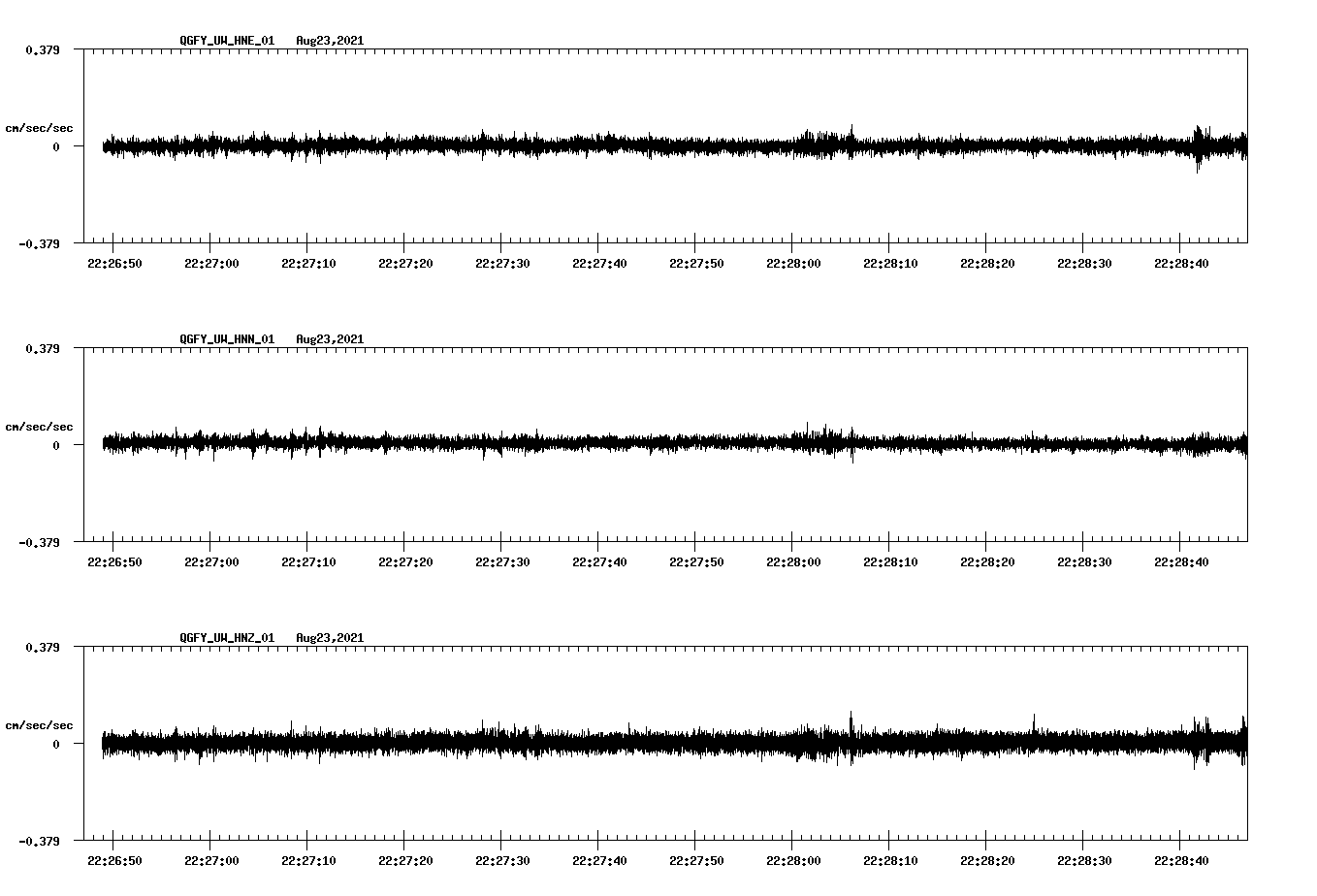
Task: Click time label 22:28:10 under HNN plot
Action: pyautogui.click(x=890, y=562)
